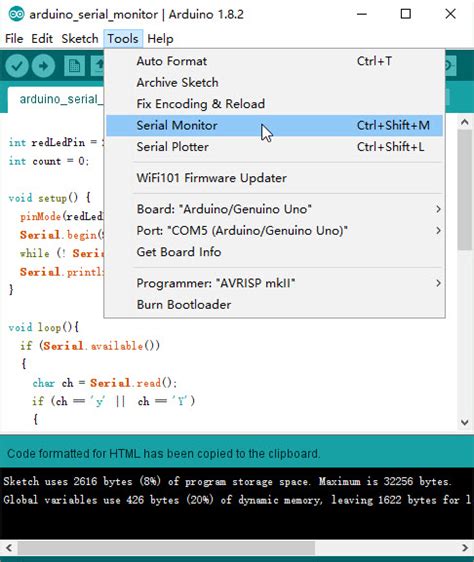Click 'if (Serial.available())' code line
This screenshot has height=562, width=474.
click(x=90, y=346)
